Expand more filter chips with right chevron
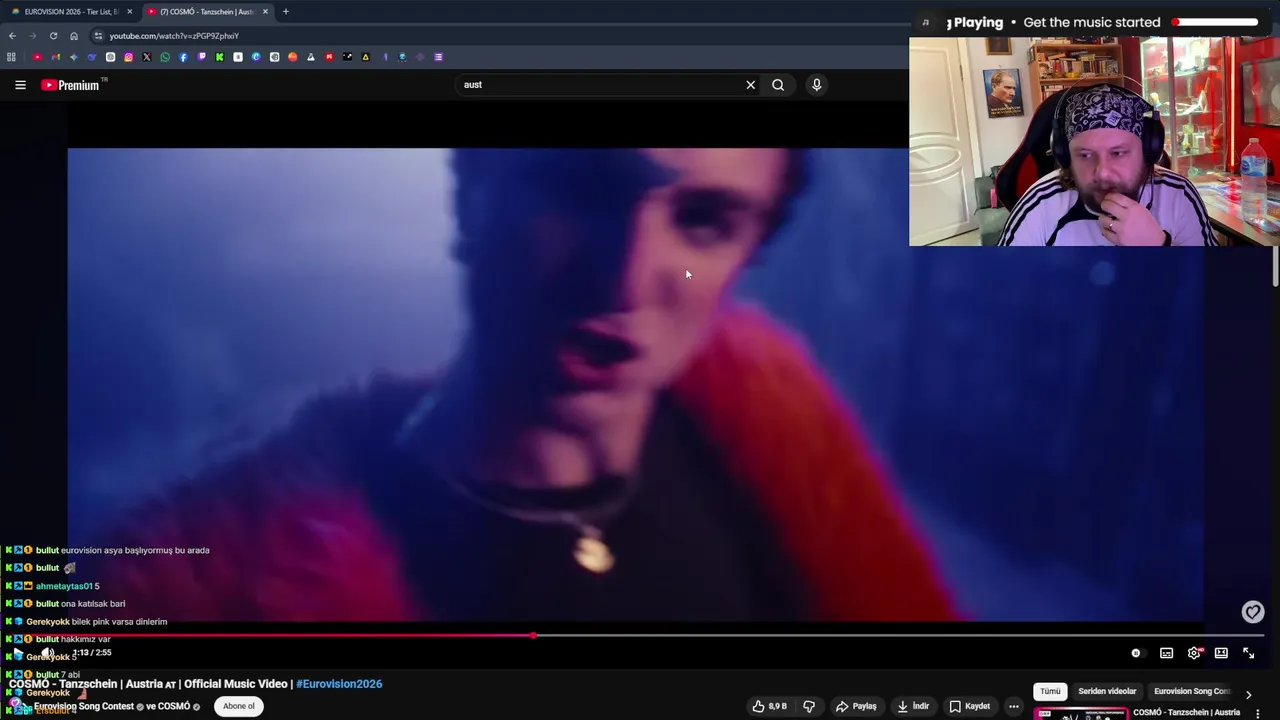The width and height of the screenshot is (1280, 720). click(1248, 694)
